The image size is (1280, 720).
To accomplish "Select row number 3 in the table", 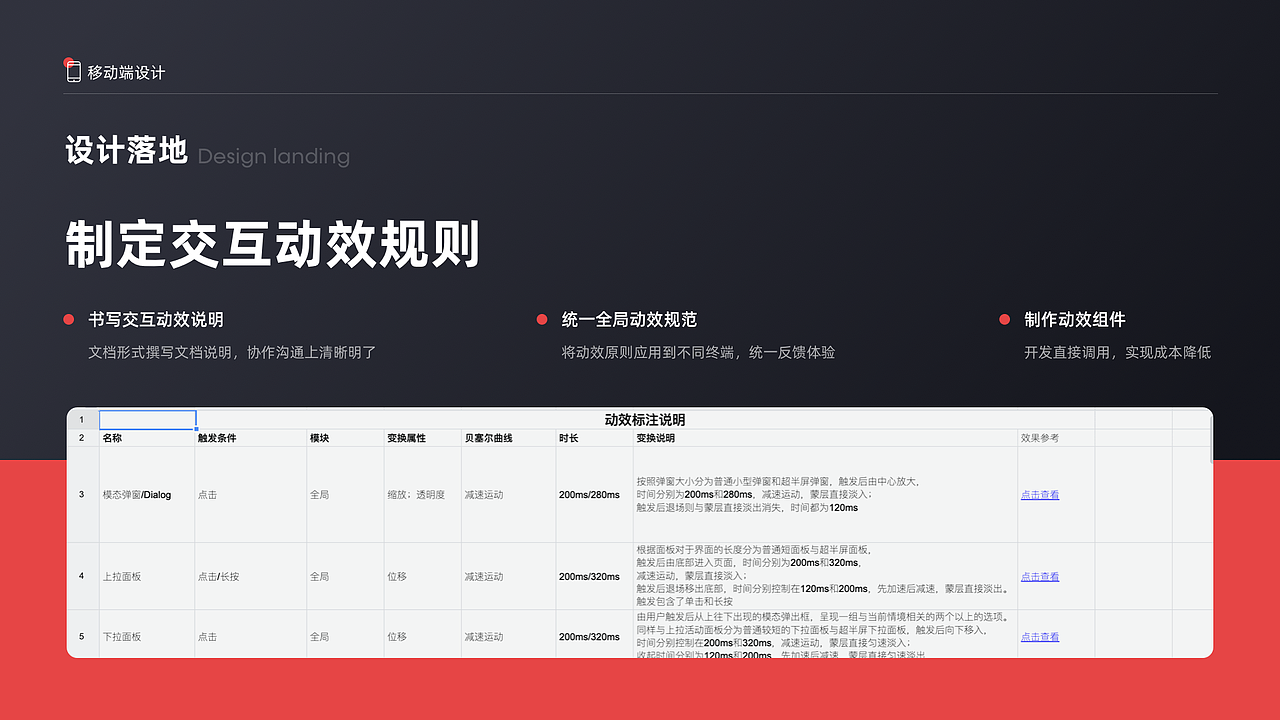I will click(x=83, y=494).
